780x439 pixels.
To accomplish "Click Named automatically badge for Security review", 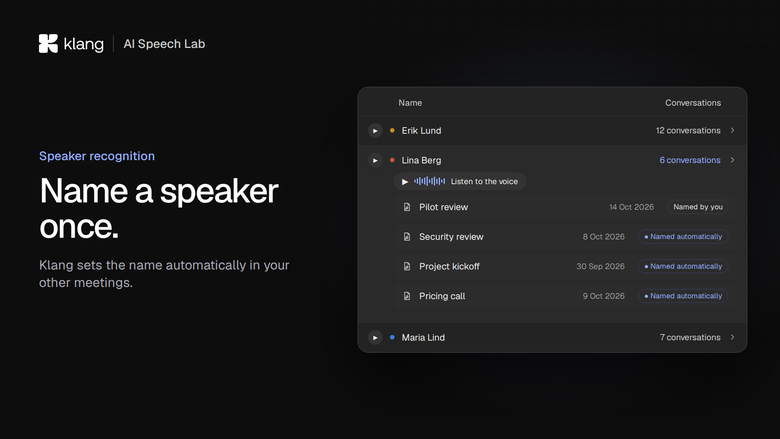I will point(683,237).
